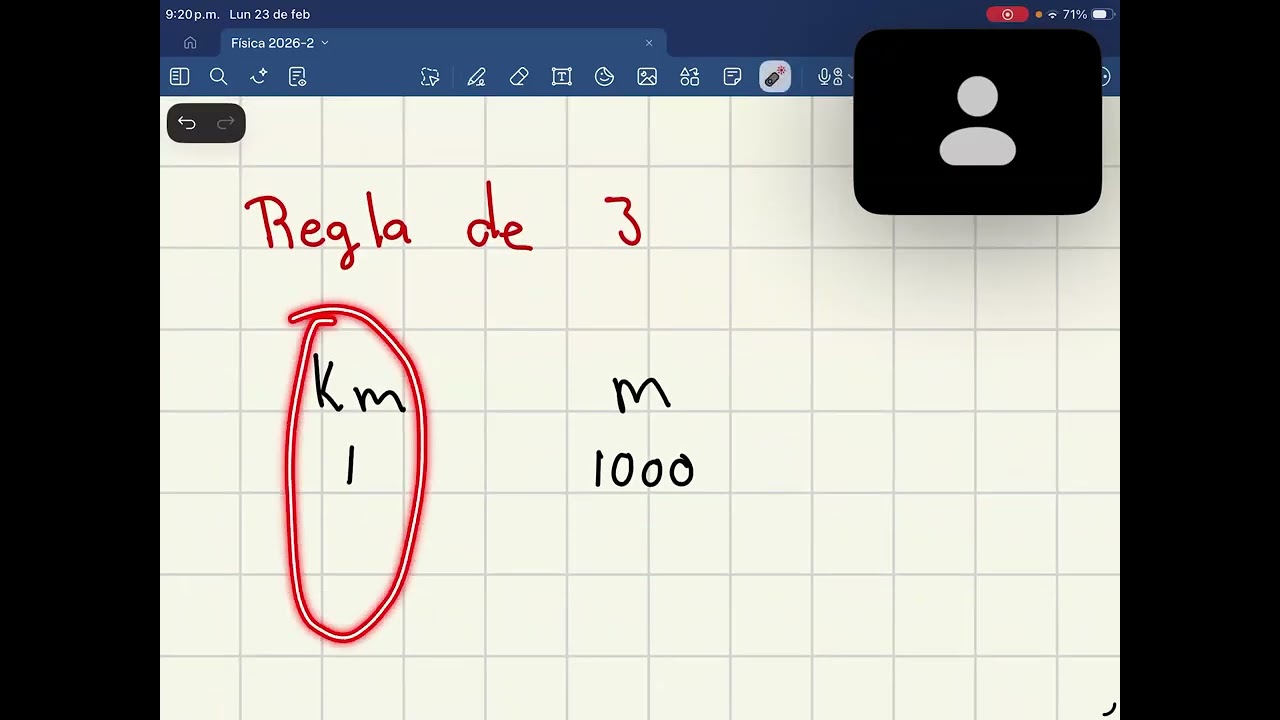Image resolution: width=1280 pixels, height=720 pixels.
Task: Toggle the Laser pointer tool
Action: pyautogui.click(x=775, y=77)
